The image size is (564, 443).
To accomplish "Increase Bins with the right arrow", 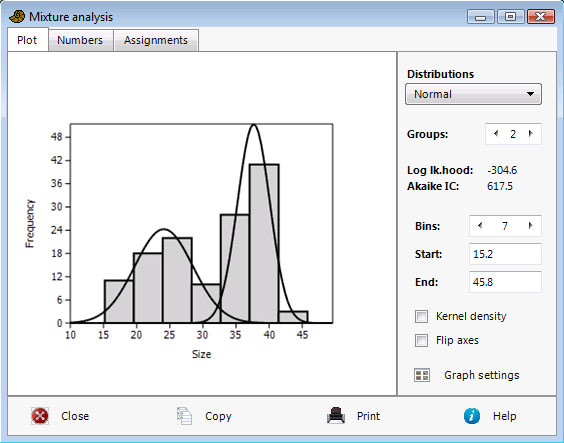I will coord(531,226).
